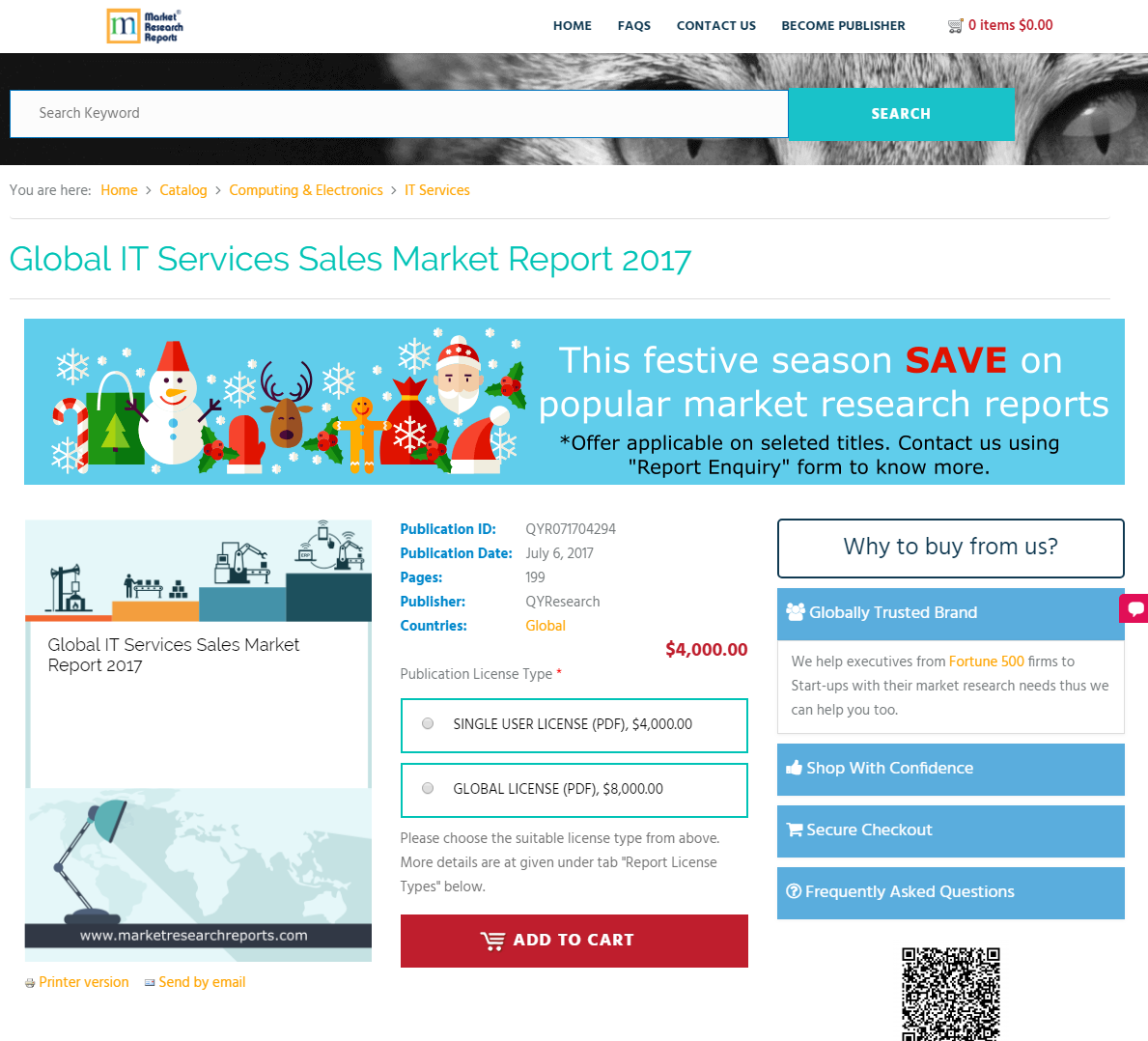Open the shopping cart icon
The width and height of the screenshot is (1148, 1041).
pyautogui.click(x=955, y=26)
